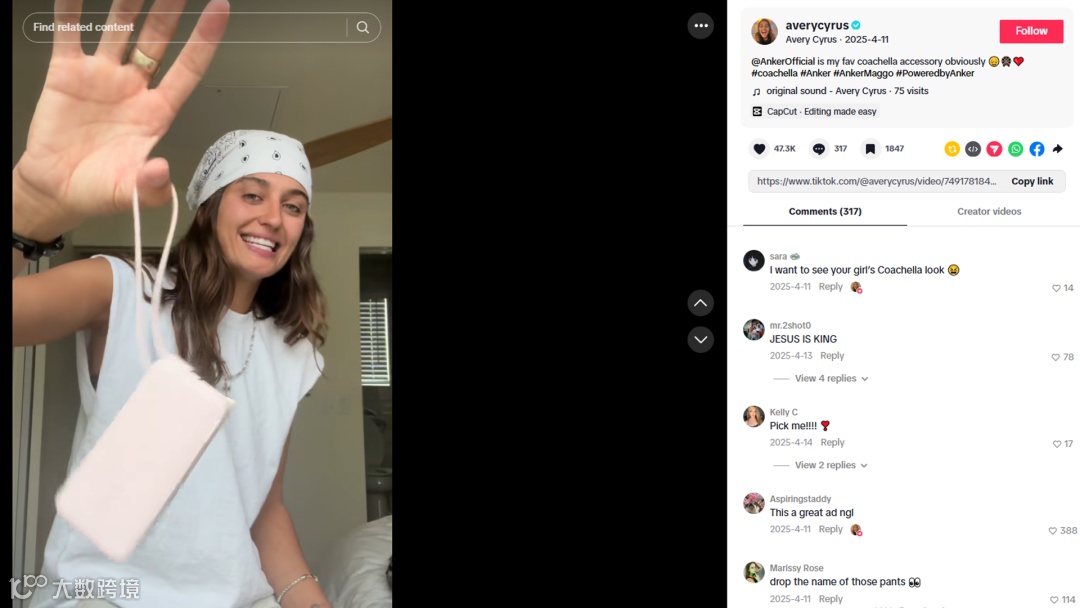Viewport: 1080px width, 608px height.
Task: Select the Comments (317) tab
Action: click(825, 211)
